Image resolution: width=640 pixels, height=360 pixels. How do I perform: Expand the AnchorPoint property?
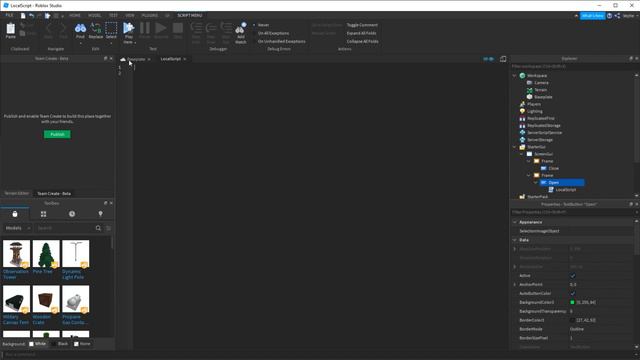[515, 284]
